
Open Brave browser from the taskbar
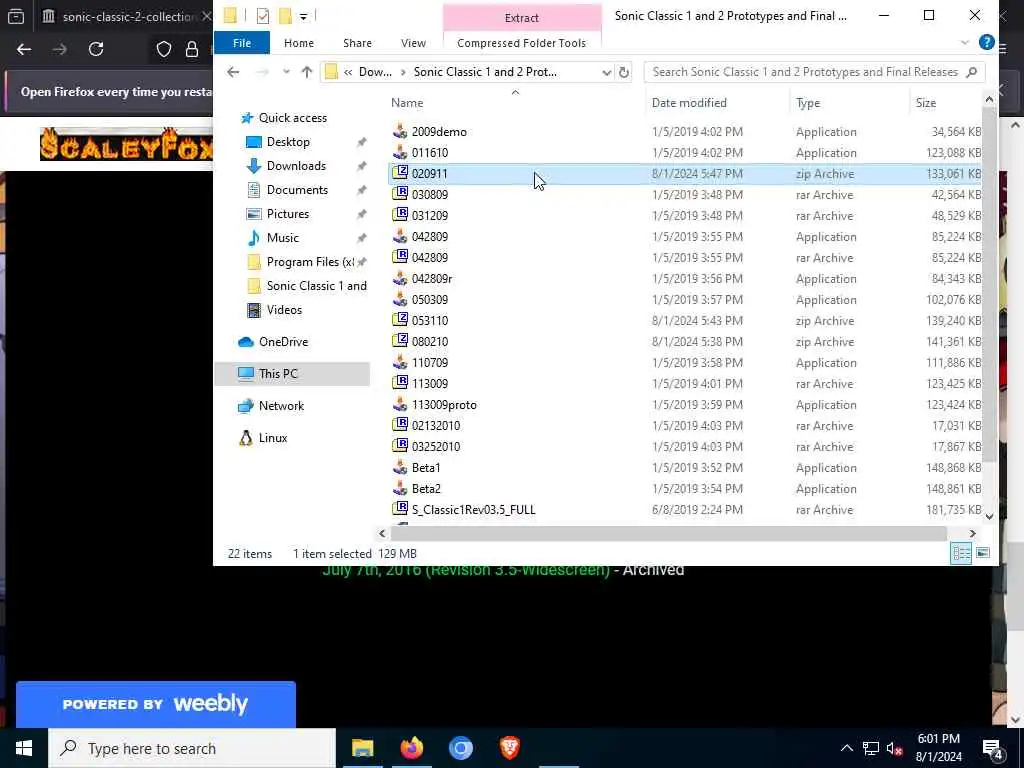tap(509, 748)
